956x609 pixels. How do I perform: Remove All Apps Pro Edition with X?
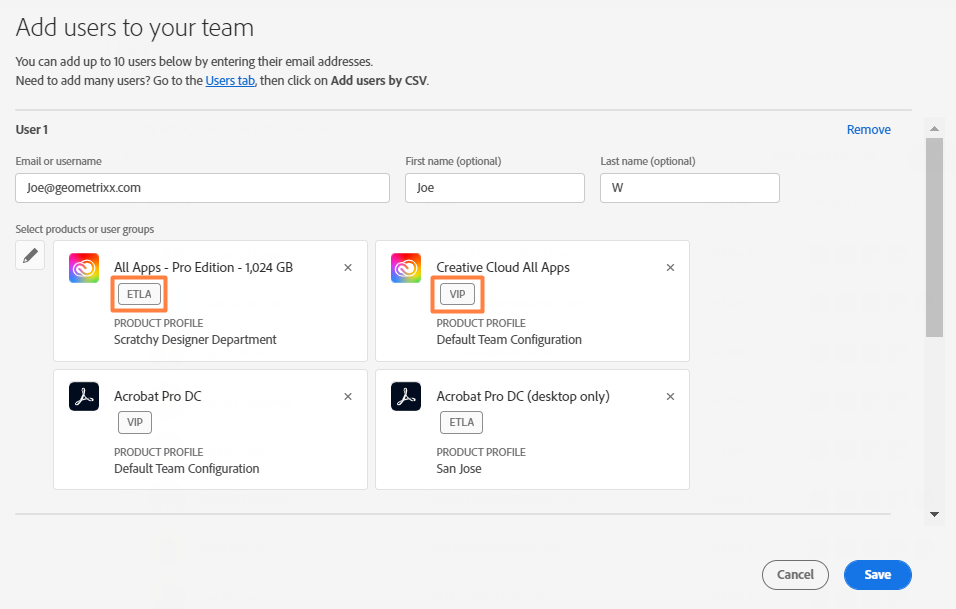(x=348, y=268)
